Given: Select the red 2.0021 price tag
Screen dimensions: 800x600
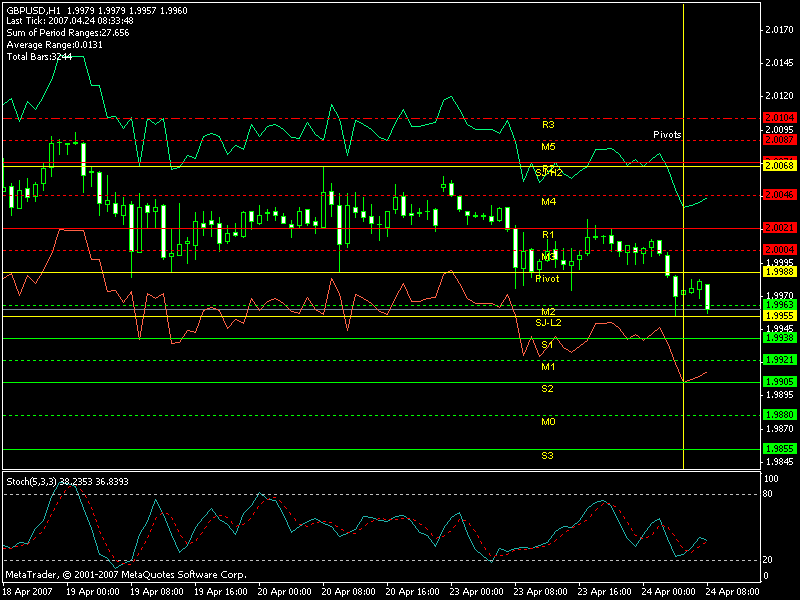Looking at the screenshot, I should tap(778, 228).
